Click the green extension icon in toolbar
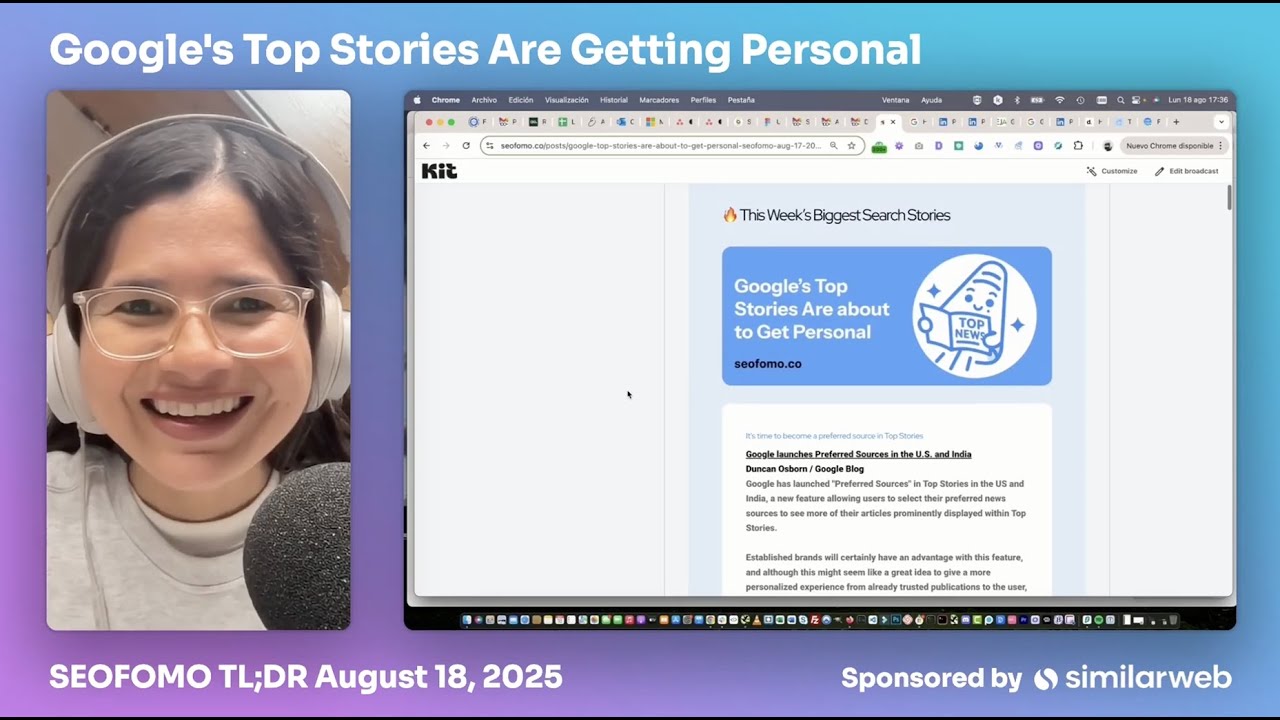The image size is (1280, 720). pos(879,146)
